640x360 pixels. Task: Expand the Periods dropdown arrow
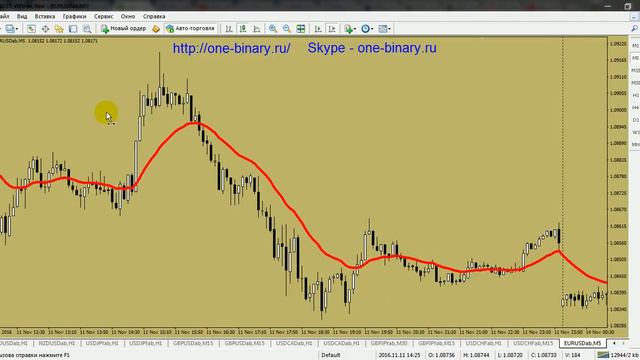coord(372,29)
